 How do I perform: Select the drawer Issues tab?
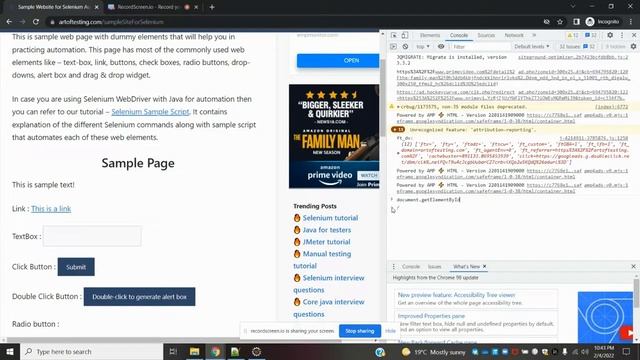[434, 267]
